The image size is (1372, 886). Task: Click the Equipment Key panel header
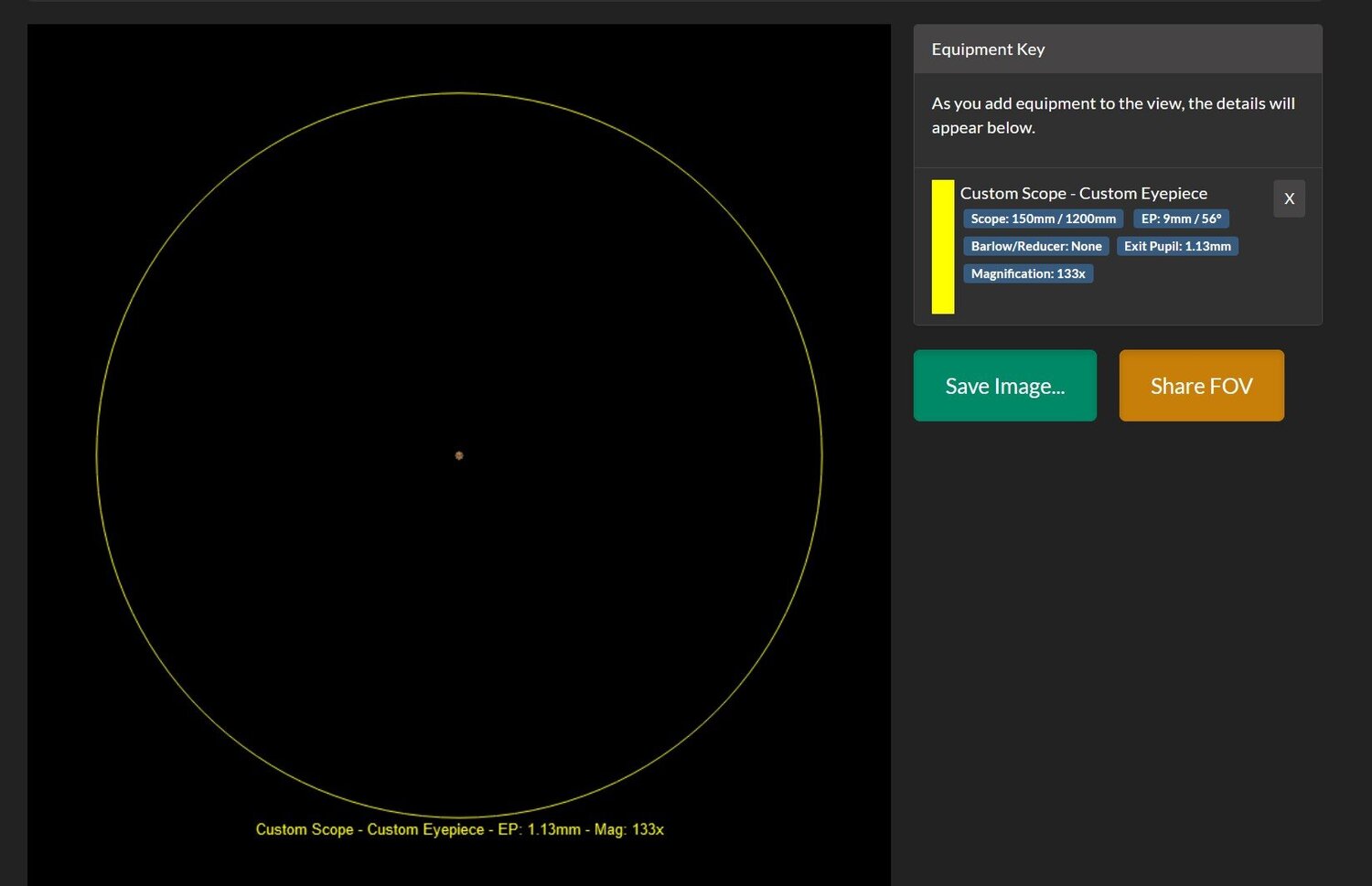click(1118, 49)
